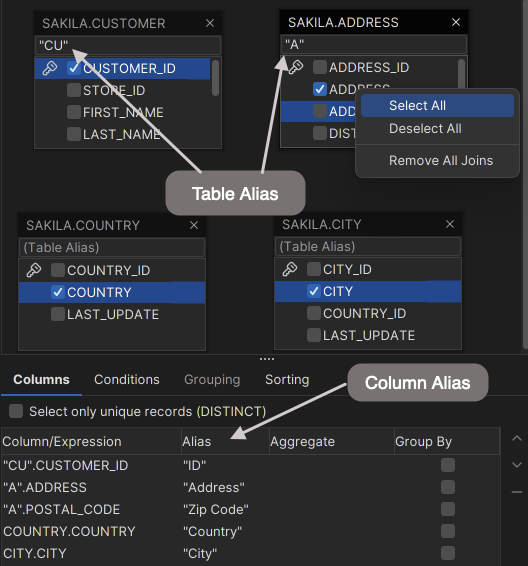Click the key icon beside CUSTOMER_ID
The width and height of the screenshot is (528, 566).
coord(49,68)
